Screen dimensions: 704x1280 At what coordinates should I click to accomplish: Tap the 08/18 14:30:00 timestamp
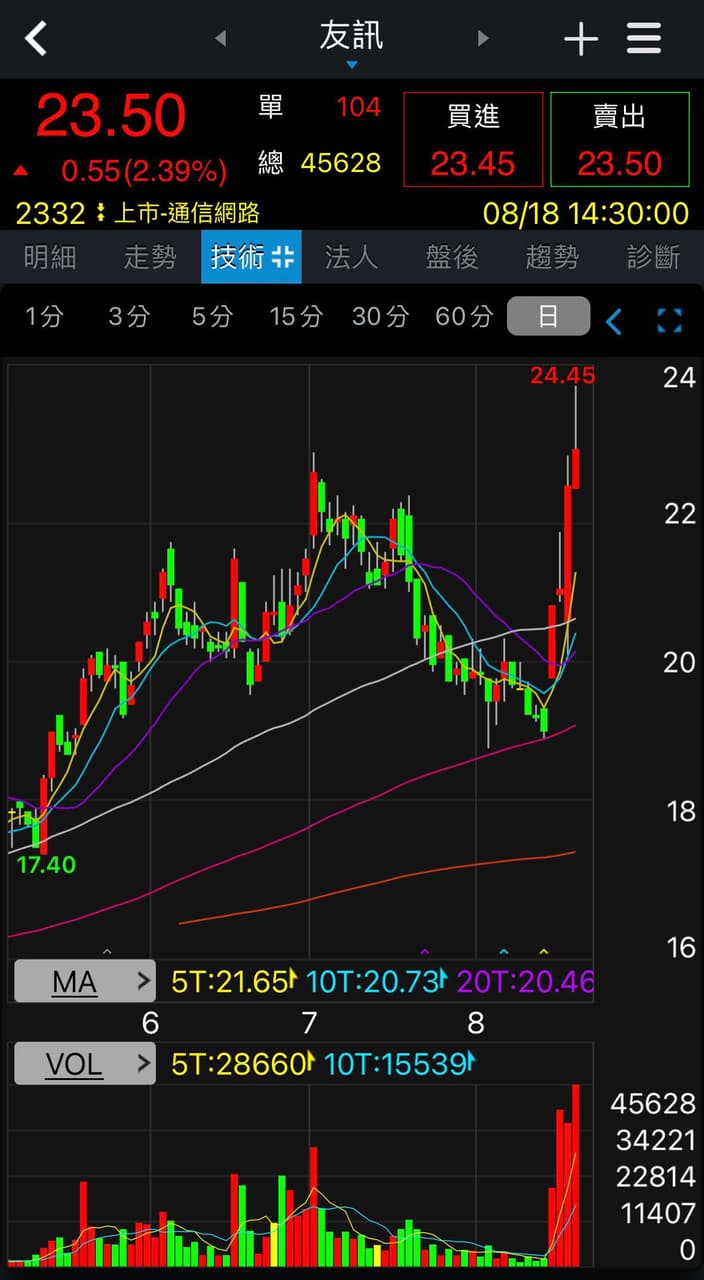(x=586, y=213)
